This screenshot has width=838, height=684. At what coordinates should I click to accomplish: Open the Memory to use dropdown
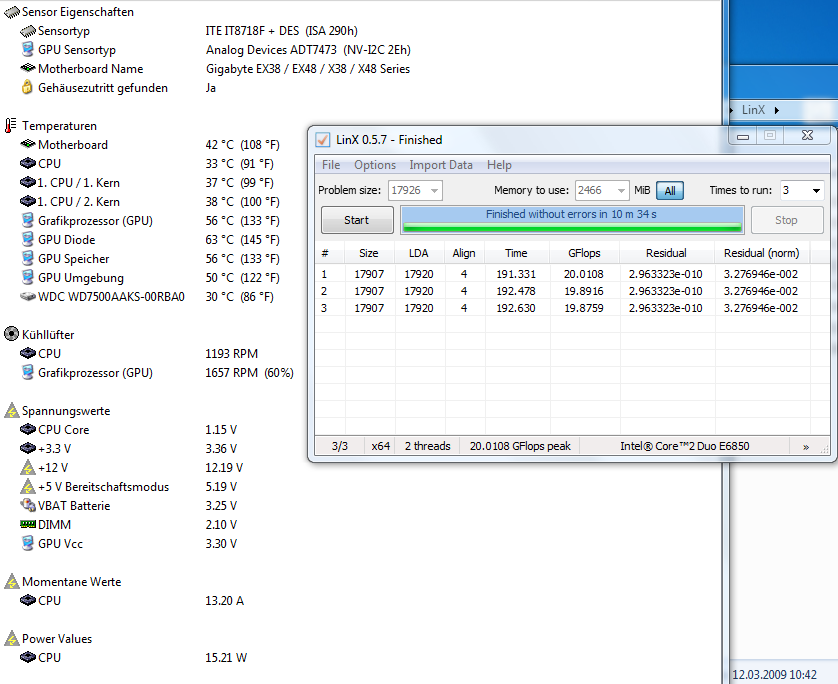coord(621,190)
